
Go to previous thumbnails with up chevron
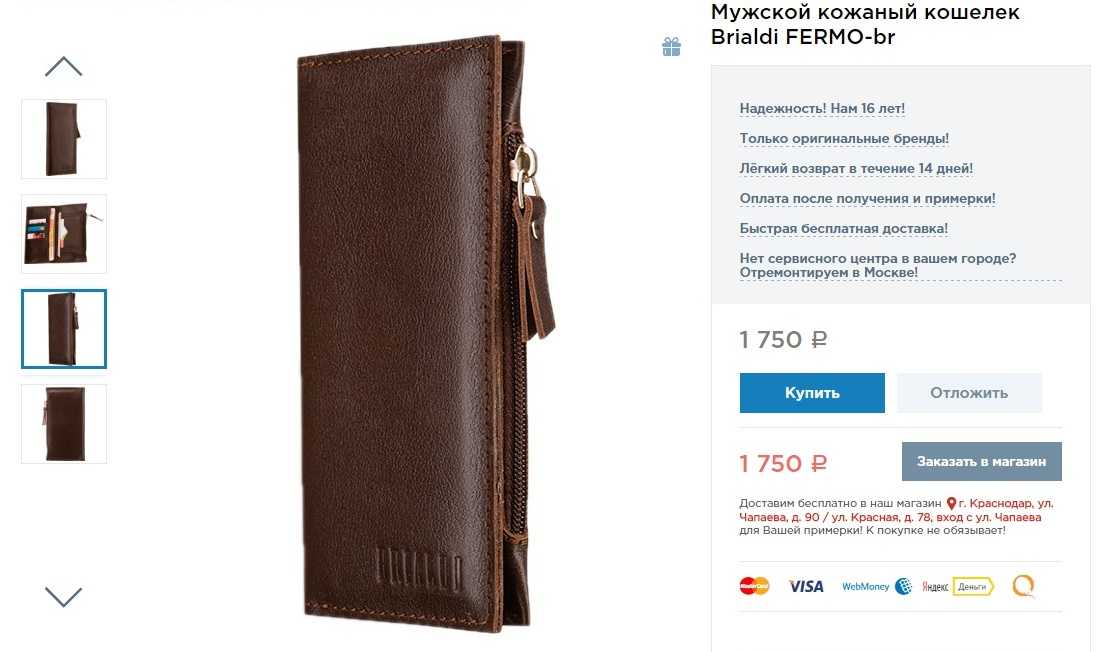[x=63, y=66]
